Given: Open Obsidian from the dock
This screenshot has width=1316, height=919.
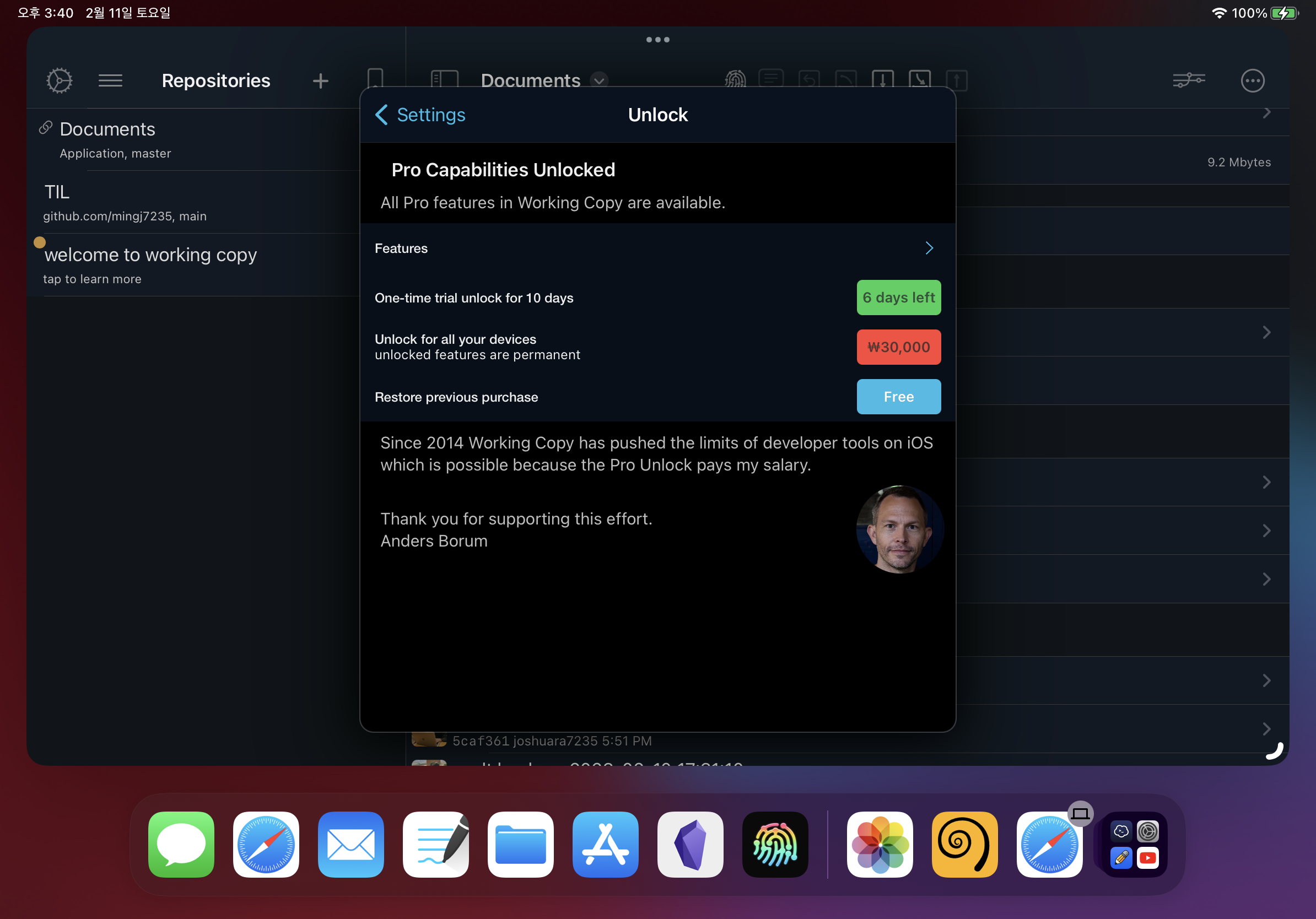Looking at the screenshot, I should pos(690,844).
